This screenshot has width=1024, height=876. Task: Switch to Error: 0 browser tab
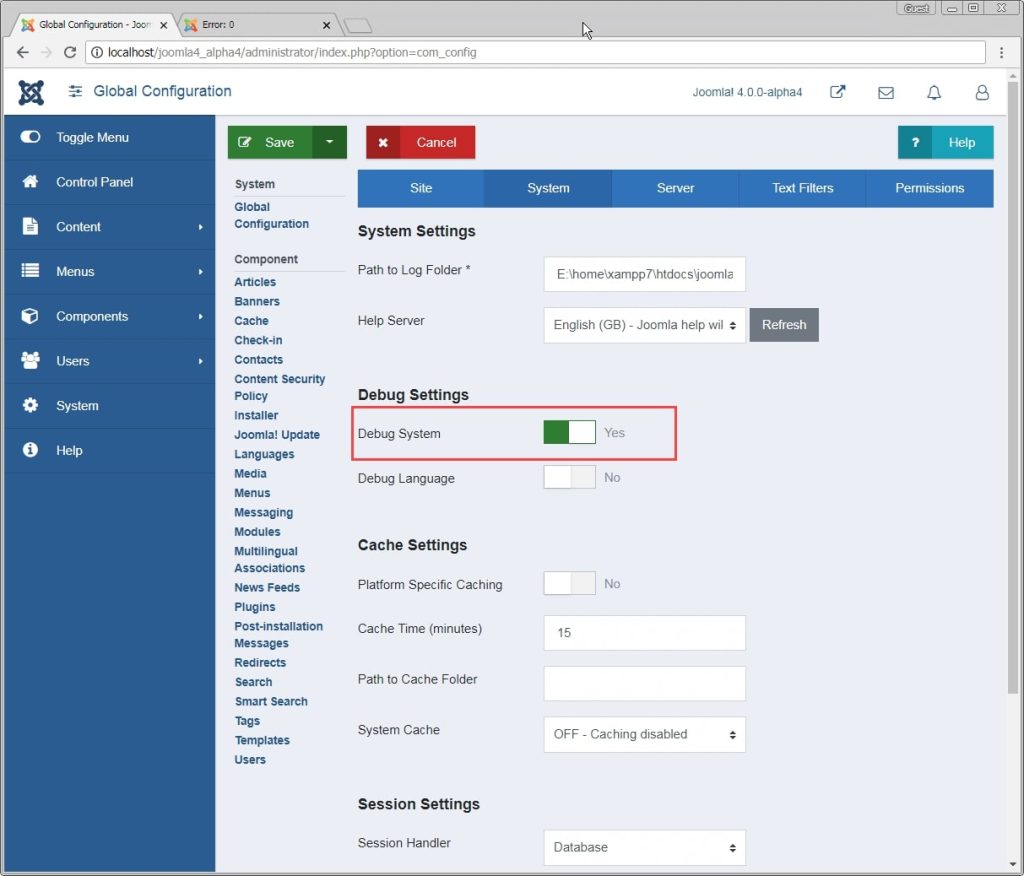click(258, 25)
